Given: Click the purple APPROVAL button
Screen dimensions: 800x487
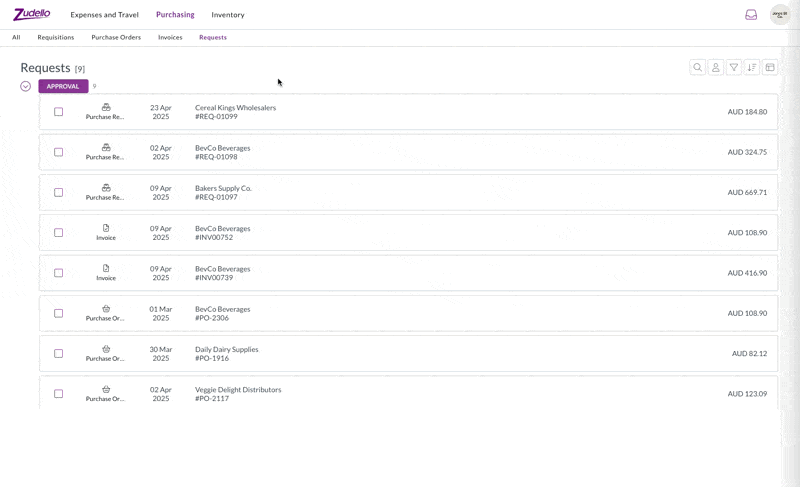Looking at the screenshot, I should click(63, 86).
